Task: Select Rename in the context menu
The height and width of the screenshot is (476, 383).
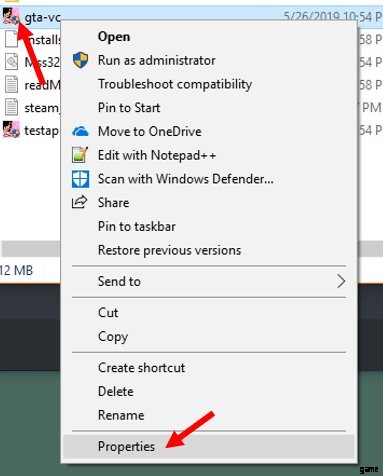Action: 121,415
